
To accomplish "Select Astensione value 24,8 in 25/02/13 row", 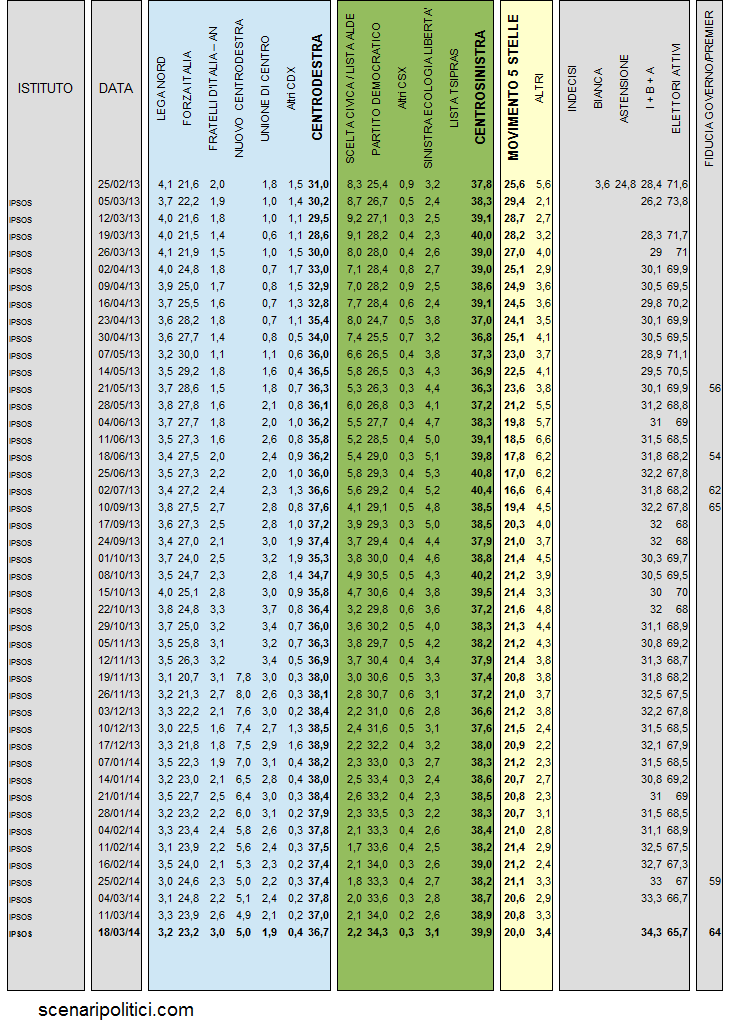I will [625, 185].
